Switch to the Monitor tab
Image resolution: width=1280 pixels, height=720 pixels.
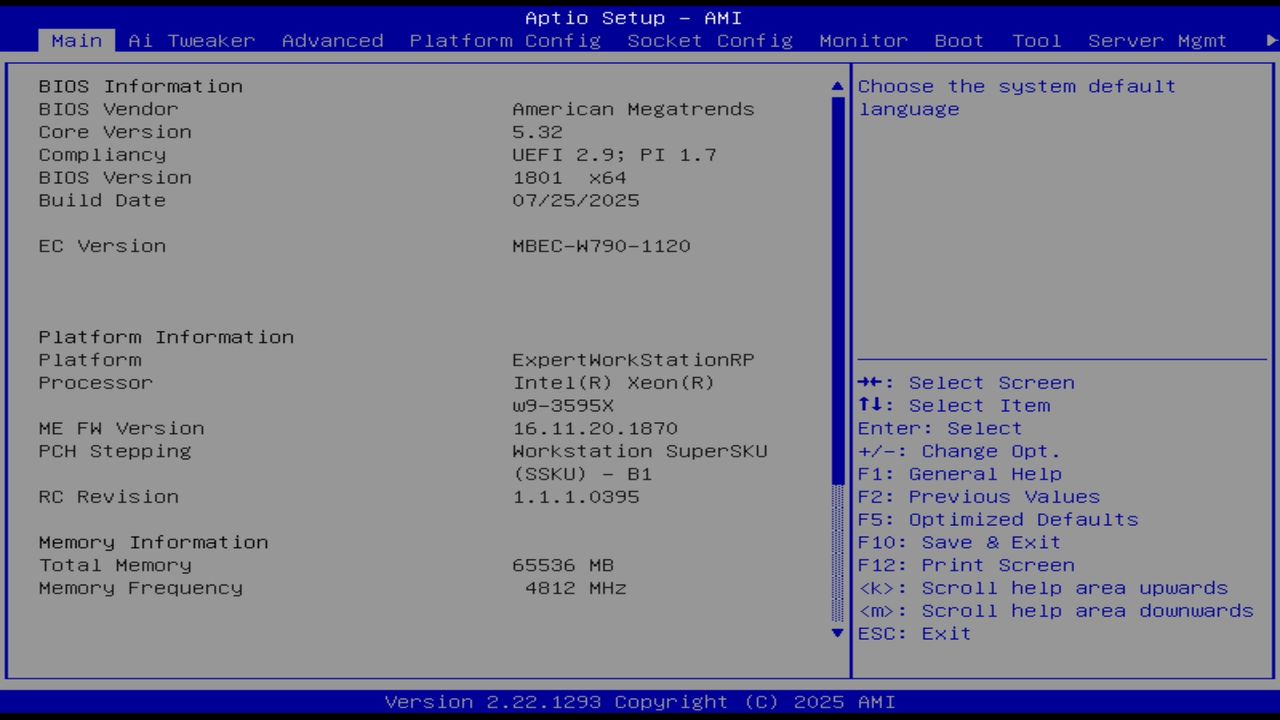(x=863, y=41)
